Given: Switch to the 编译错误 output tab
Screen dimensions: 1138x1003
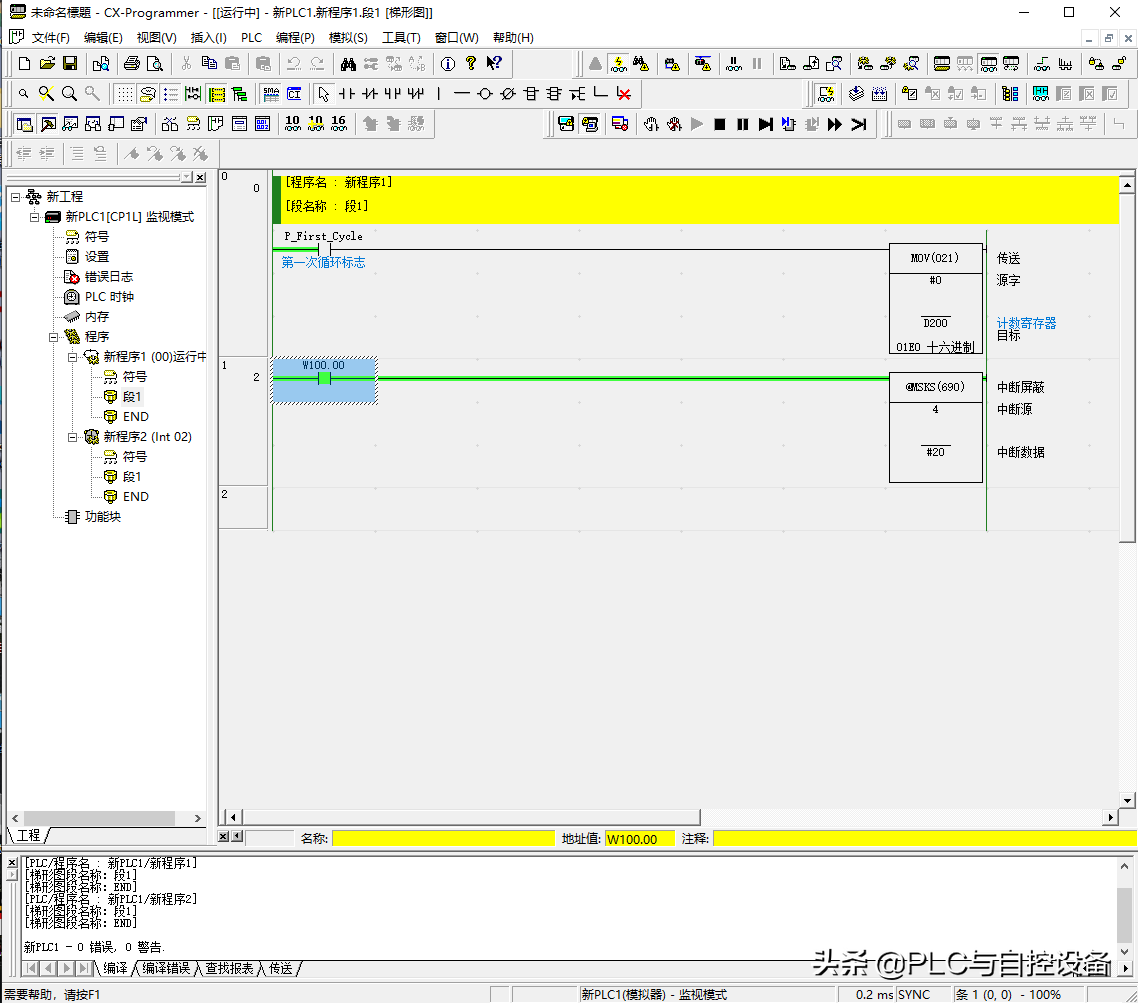Looking at the screenshot, I should click(165, 968).
